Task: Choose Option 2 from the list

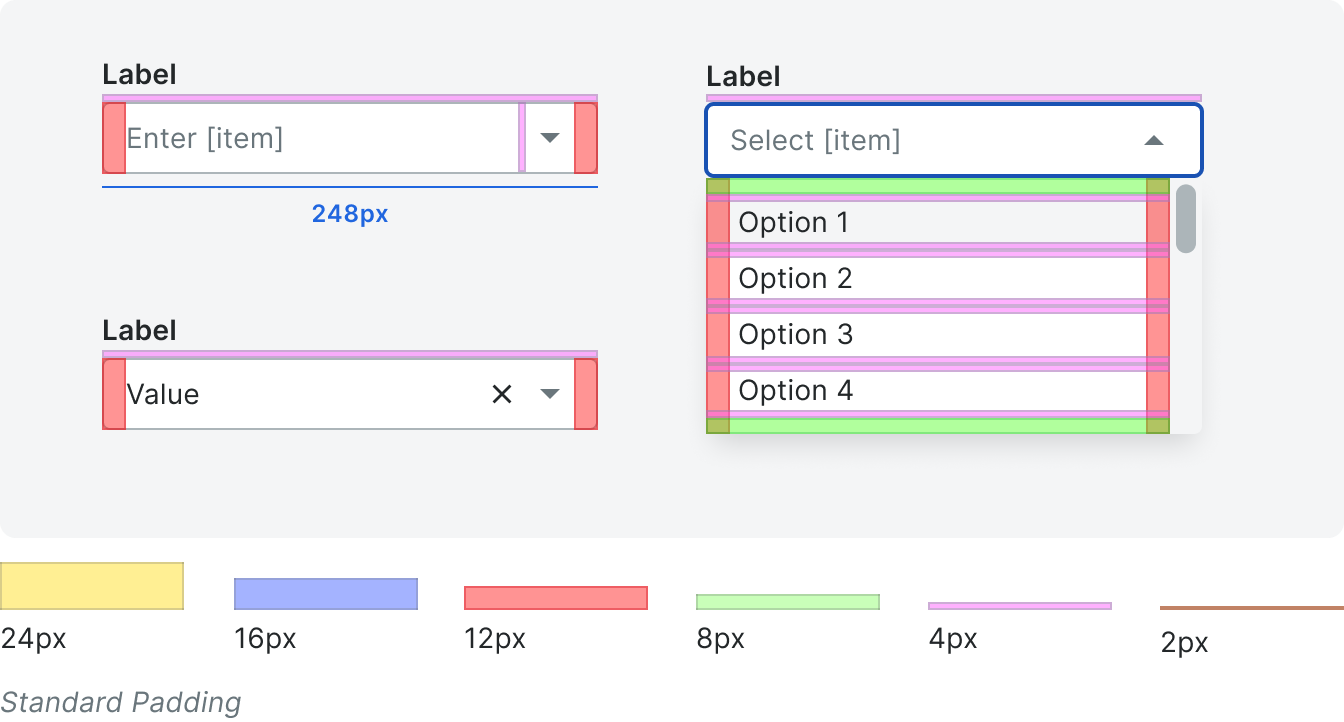Action: [938, 278]
